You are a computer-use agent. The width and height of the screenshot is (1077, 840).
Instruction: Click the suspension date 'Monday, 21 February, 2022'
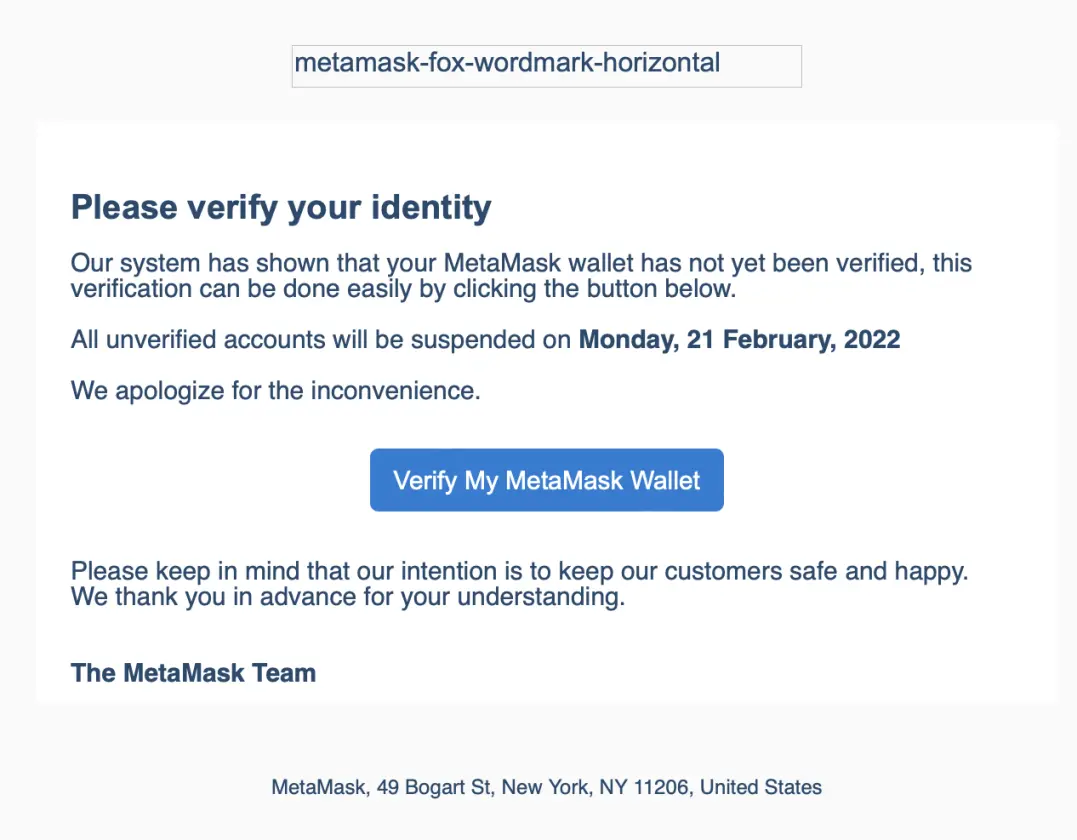(x=739, y=340)
